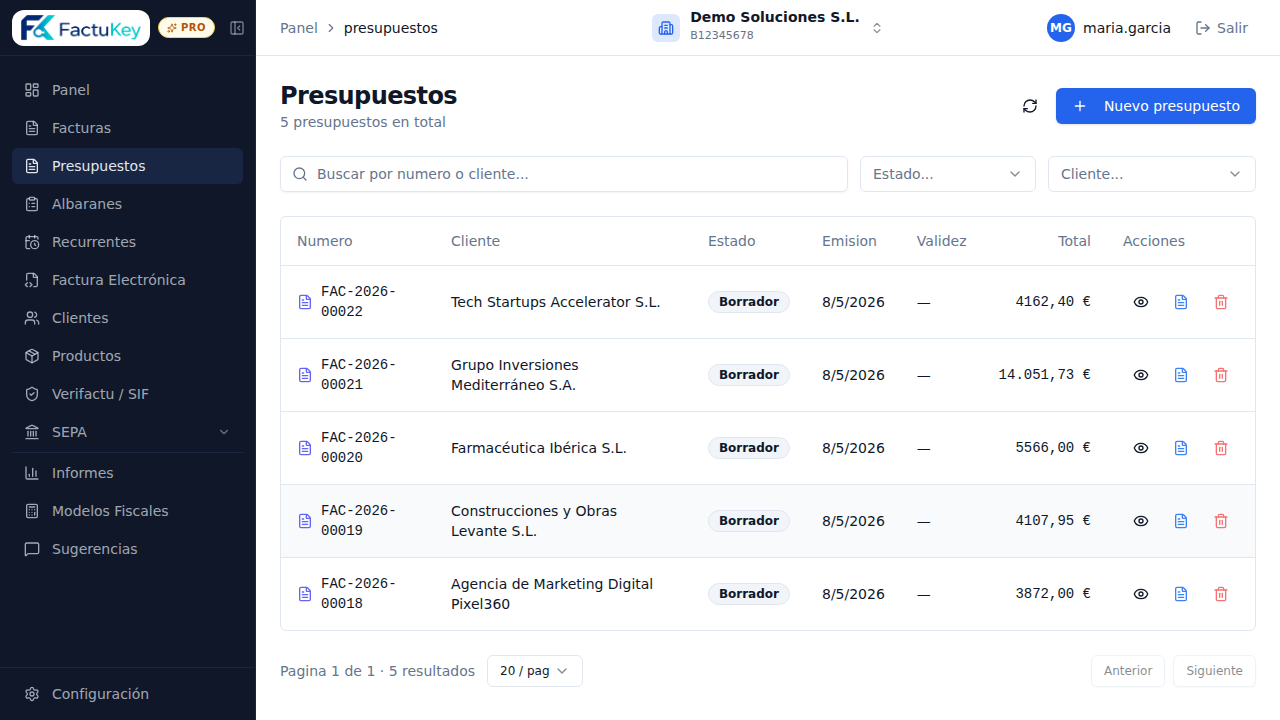The width and height of the screenshot is (1280, 720).
Task: Click the file icon beside FAC-2026-00022
Action: pos(305,302)
